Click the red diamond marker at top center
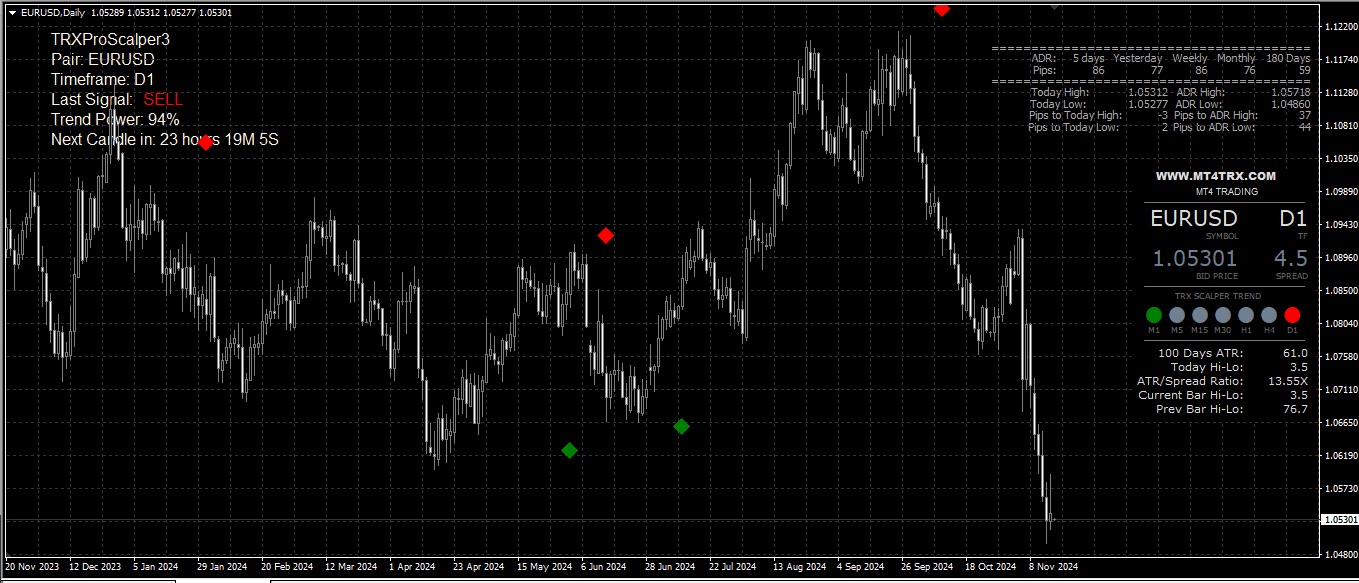Screen dimensions: 1359x583 tap(941, 9)
